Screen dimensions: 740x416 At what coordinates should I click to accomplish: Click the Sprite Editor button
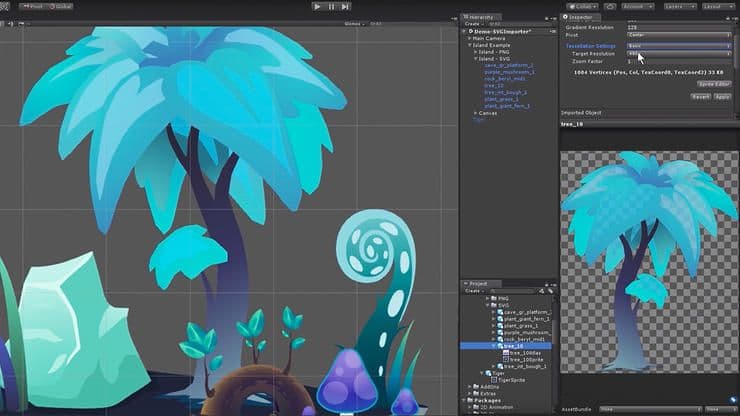714,84
